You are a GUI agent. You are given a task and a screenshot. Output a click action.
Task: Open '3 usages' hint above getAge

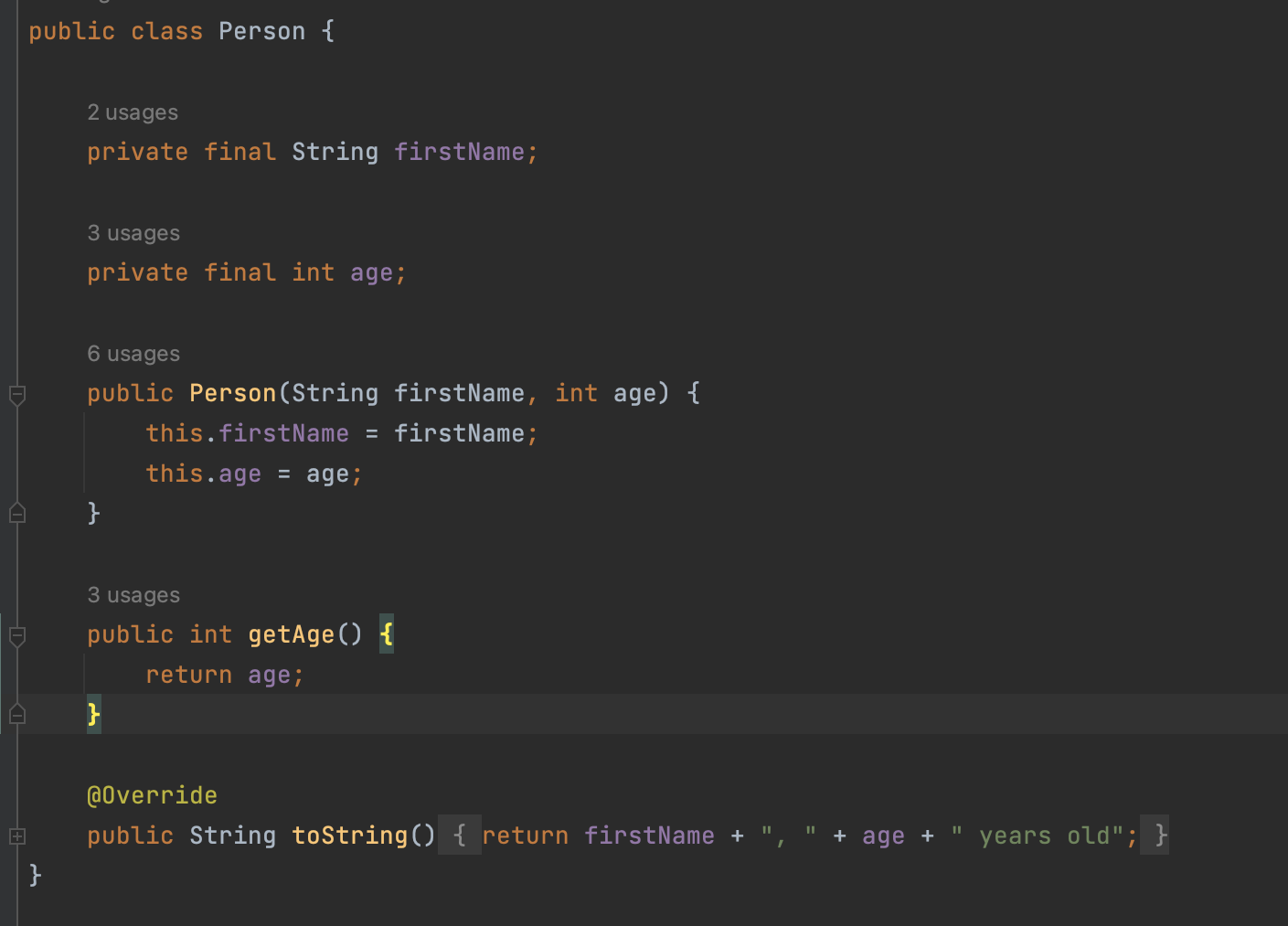[x=133, y=595]
